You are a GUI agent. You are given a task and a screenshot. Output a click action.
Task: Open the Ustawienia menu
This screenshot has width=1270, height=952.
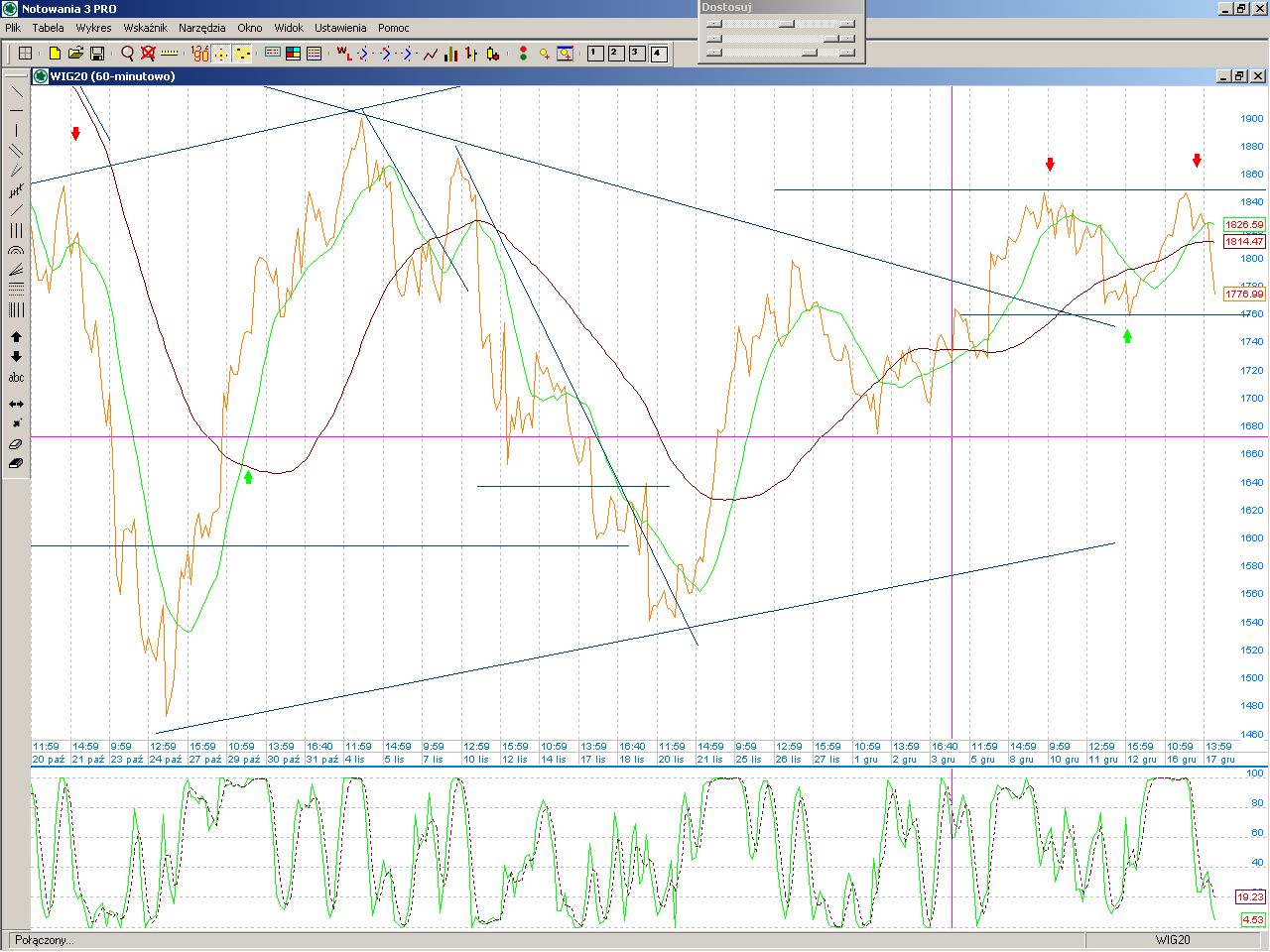340,28
